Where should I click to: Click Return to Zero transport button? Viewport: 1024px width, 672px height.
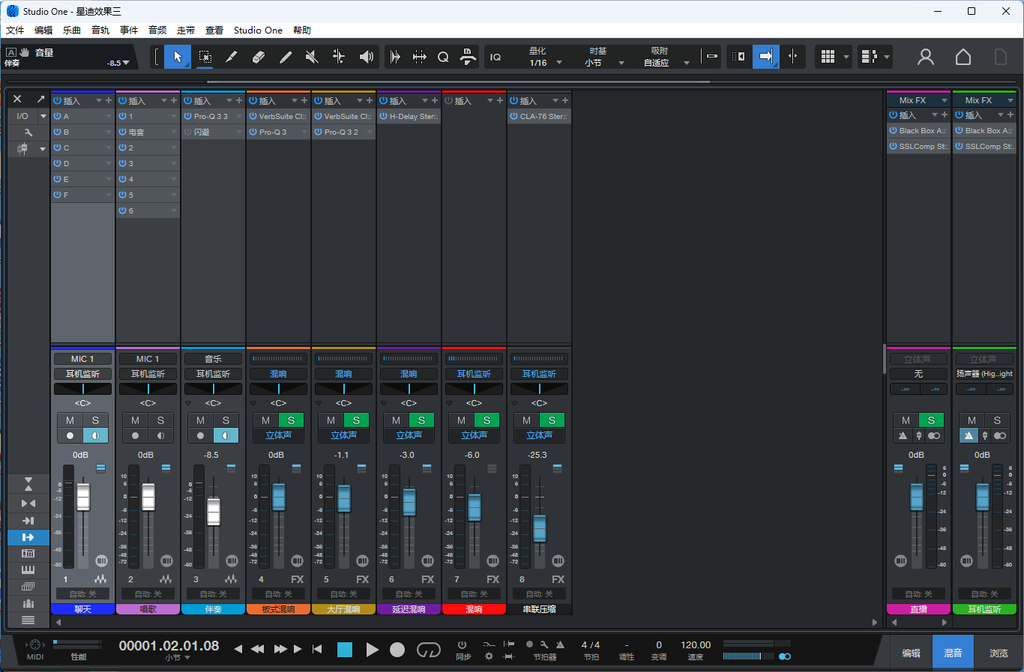tap(317, 648)
